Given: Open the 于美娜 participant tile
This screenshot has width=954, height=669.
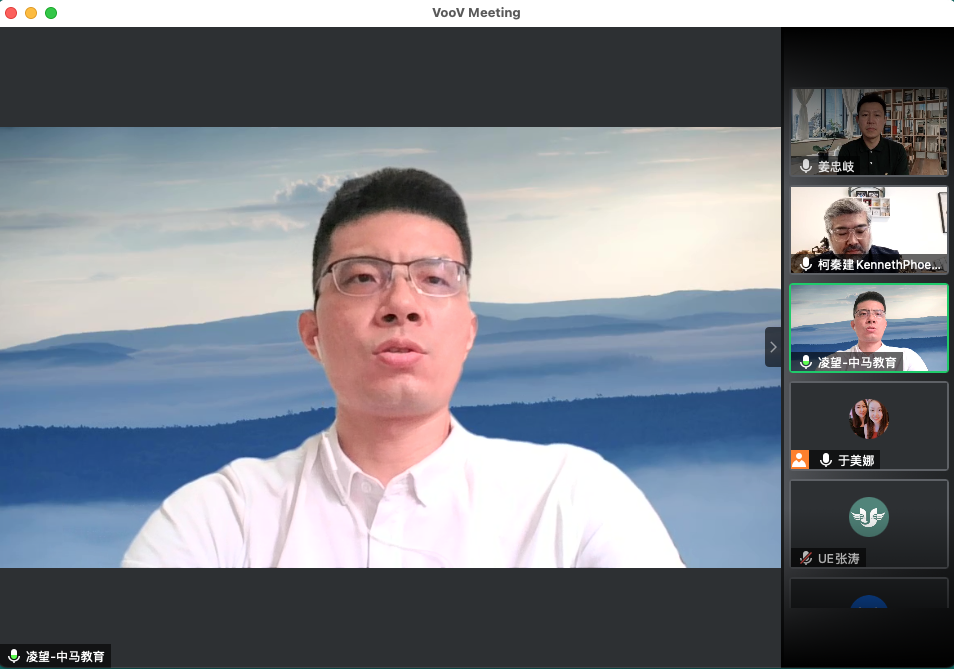Looking at the screenshot, I should (869, 426).
